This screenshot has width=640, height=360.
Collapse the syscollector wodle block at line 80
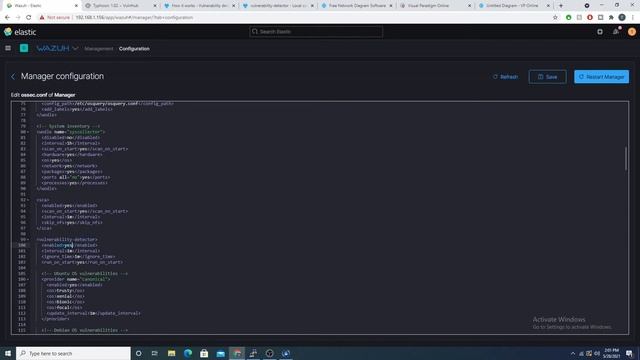pyautogui.click(x=28, y=132)
